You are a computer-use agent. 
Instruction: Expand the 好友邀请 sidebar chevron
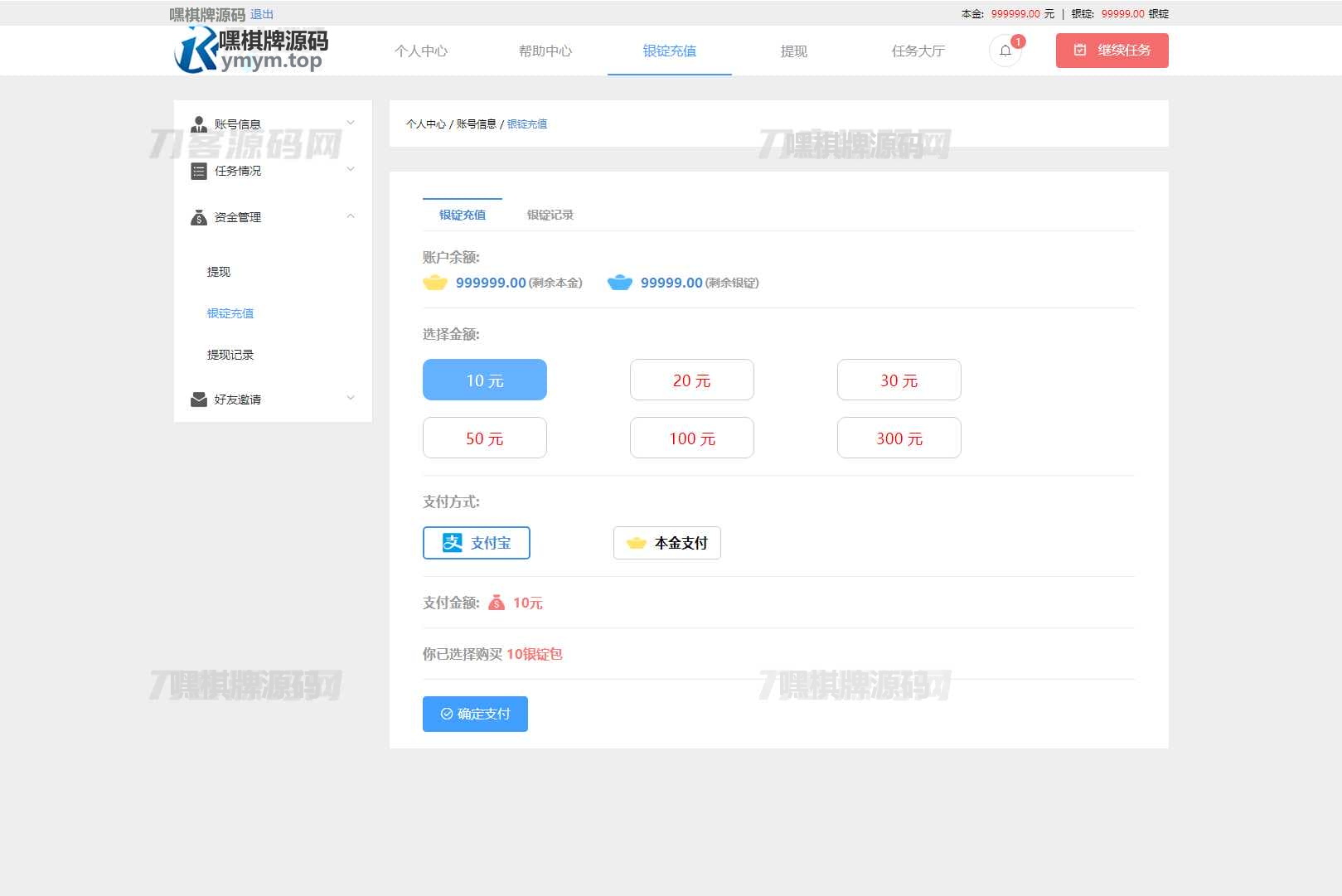tap(351, 398)
